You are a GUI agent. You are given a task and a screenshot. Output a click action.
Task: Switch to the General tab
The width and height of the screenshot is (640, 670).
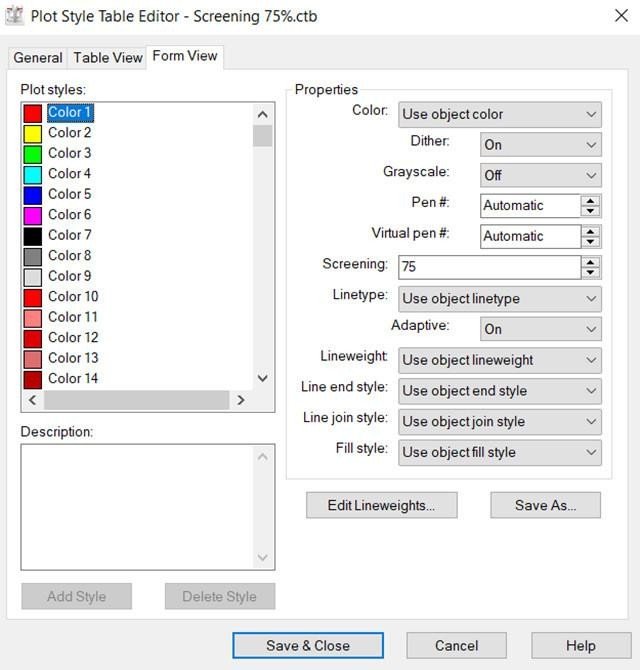38,58
